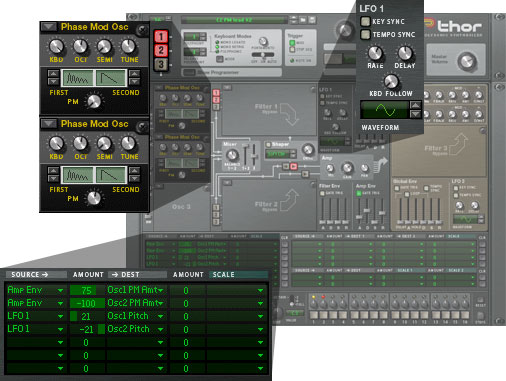Viewport: 506px width, 381px height.
Task: Select filter routing button 3 in zoomed panel
Action: [161, 64]
